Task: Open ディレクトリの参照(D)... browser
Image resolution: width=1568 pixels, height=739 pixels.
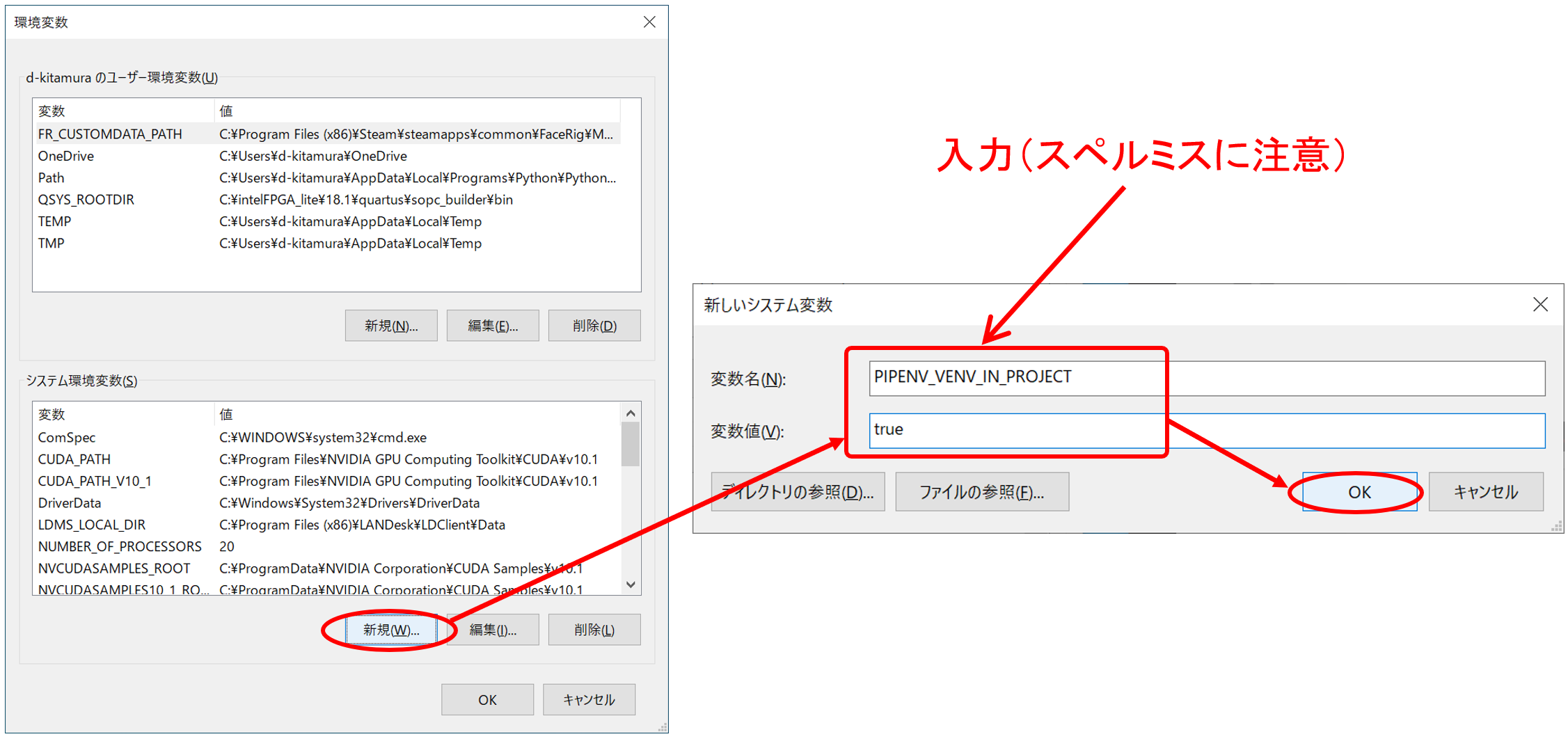Action: 798,492
